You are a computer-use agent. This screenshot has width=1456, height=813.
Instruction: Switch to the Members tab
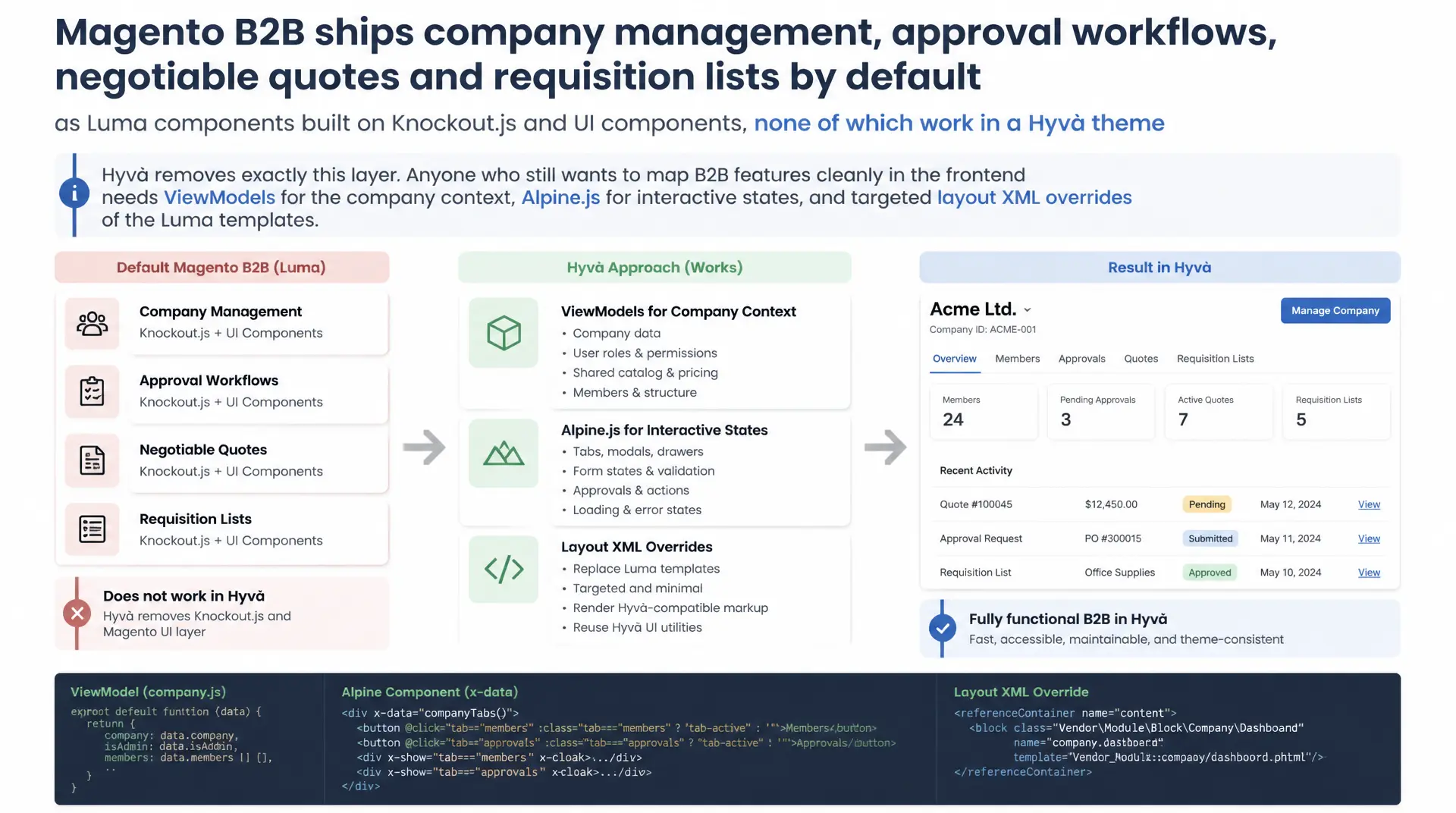(x=1018, y=359)
